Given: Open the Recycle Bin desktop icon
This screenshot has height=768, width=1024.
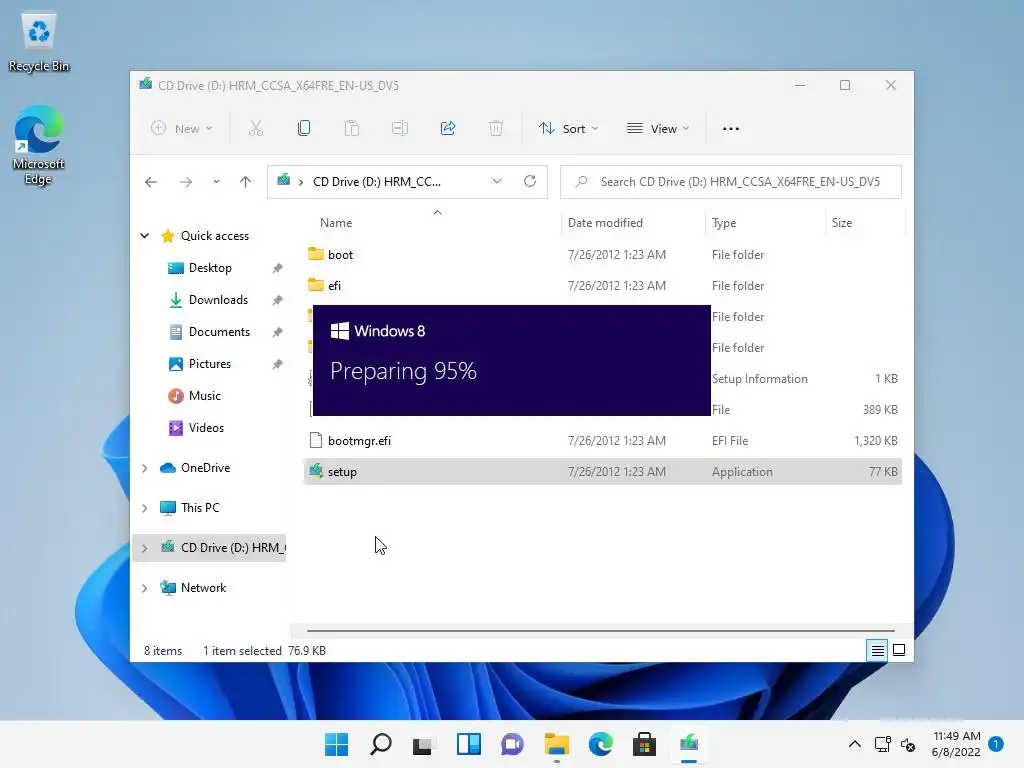Looking at the screenshot, I should point(39,42).
